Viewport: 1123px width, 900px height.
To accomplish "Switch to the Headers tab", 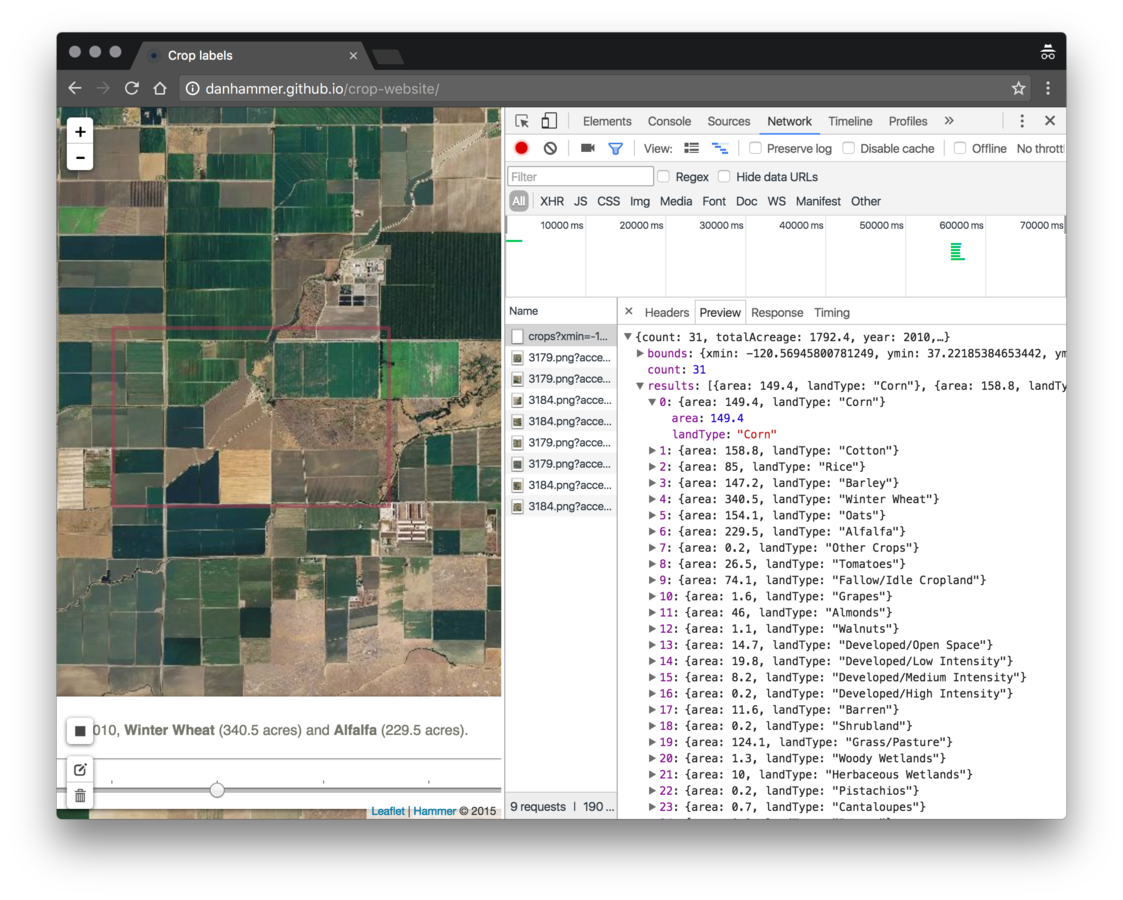I will [x=666, y=312].
